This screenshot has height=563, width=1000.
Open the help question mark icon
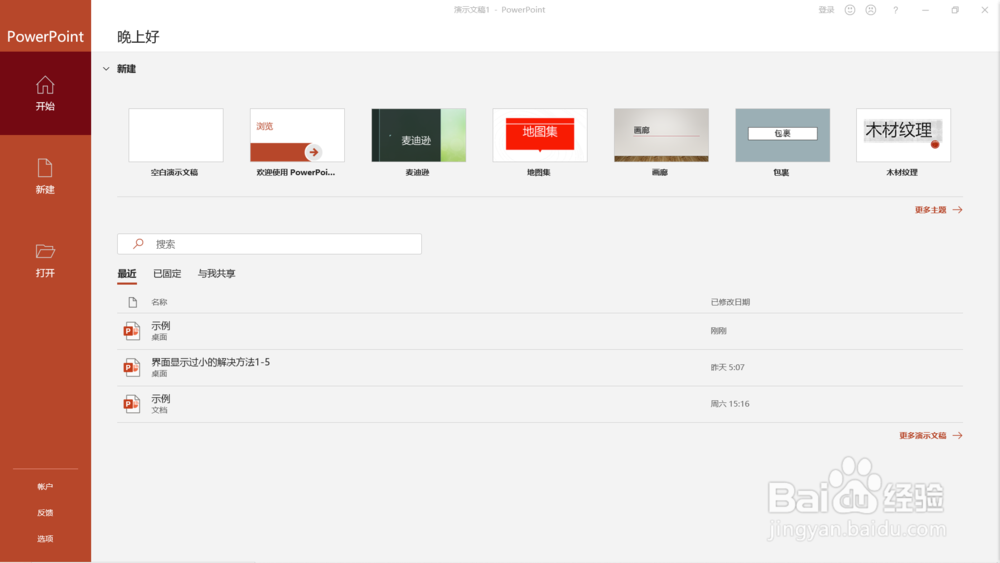(x=895, y=10)
